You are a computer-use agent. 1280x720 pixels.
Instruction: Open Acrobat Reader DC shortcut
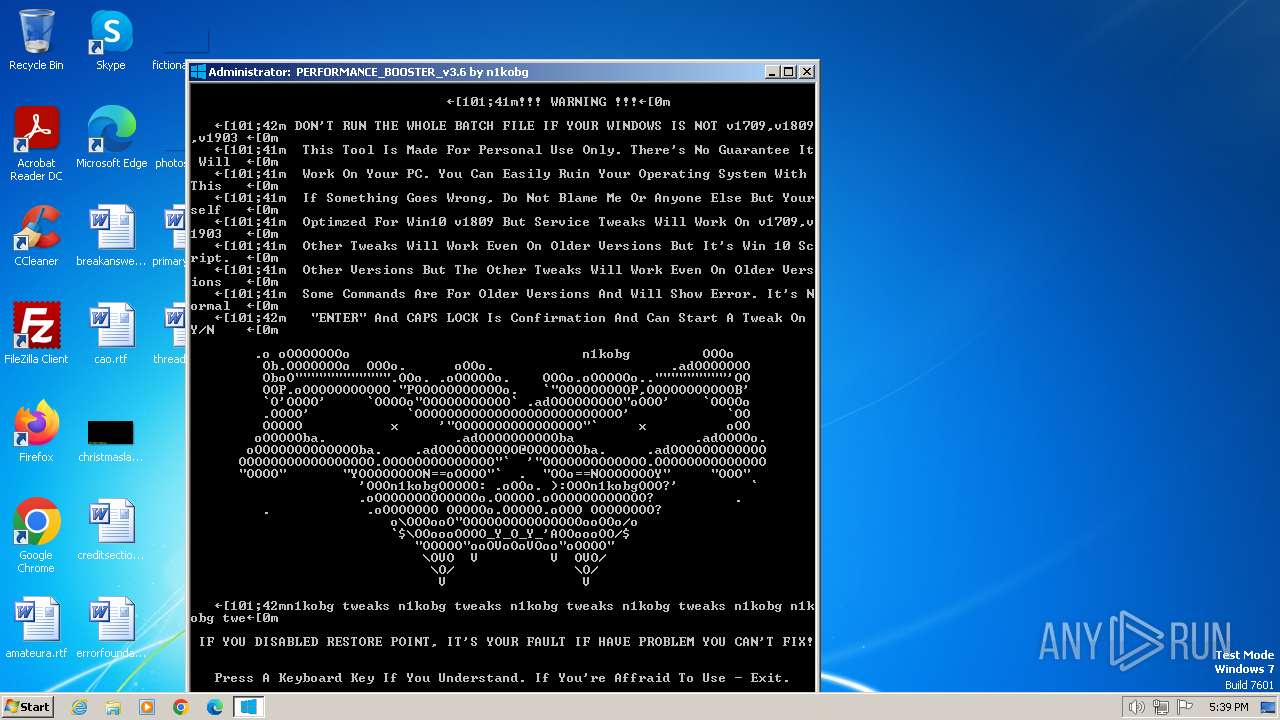click(x=36, y=144)
